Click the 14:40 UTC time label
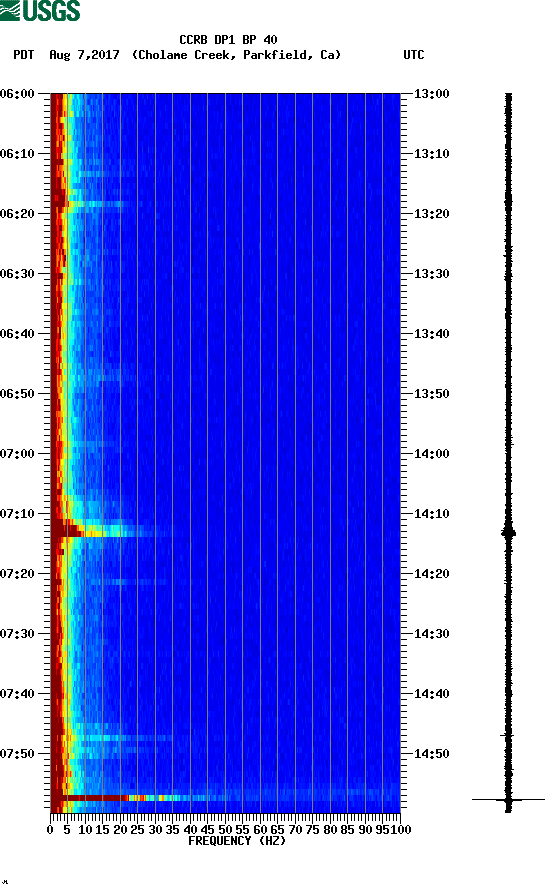552x893 pixels. pos(431,694)
